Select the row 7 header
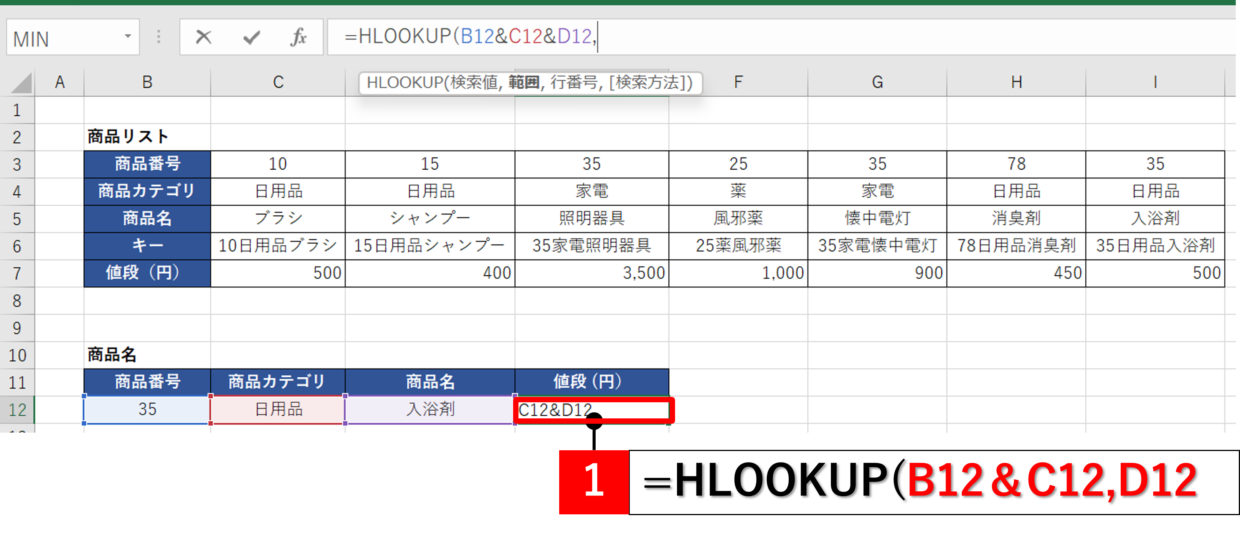The image size is (1240, 537). point(17,273)
